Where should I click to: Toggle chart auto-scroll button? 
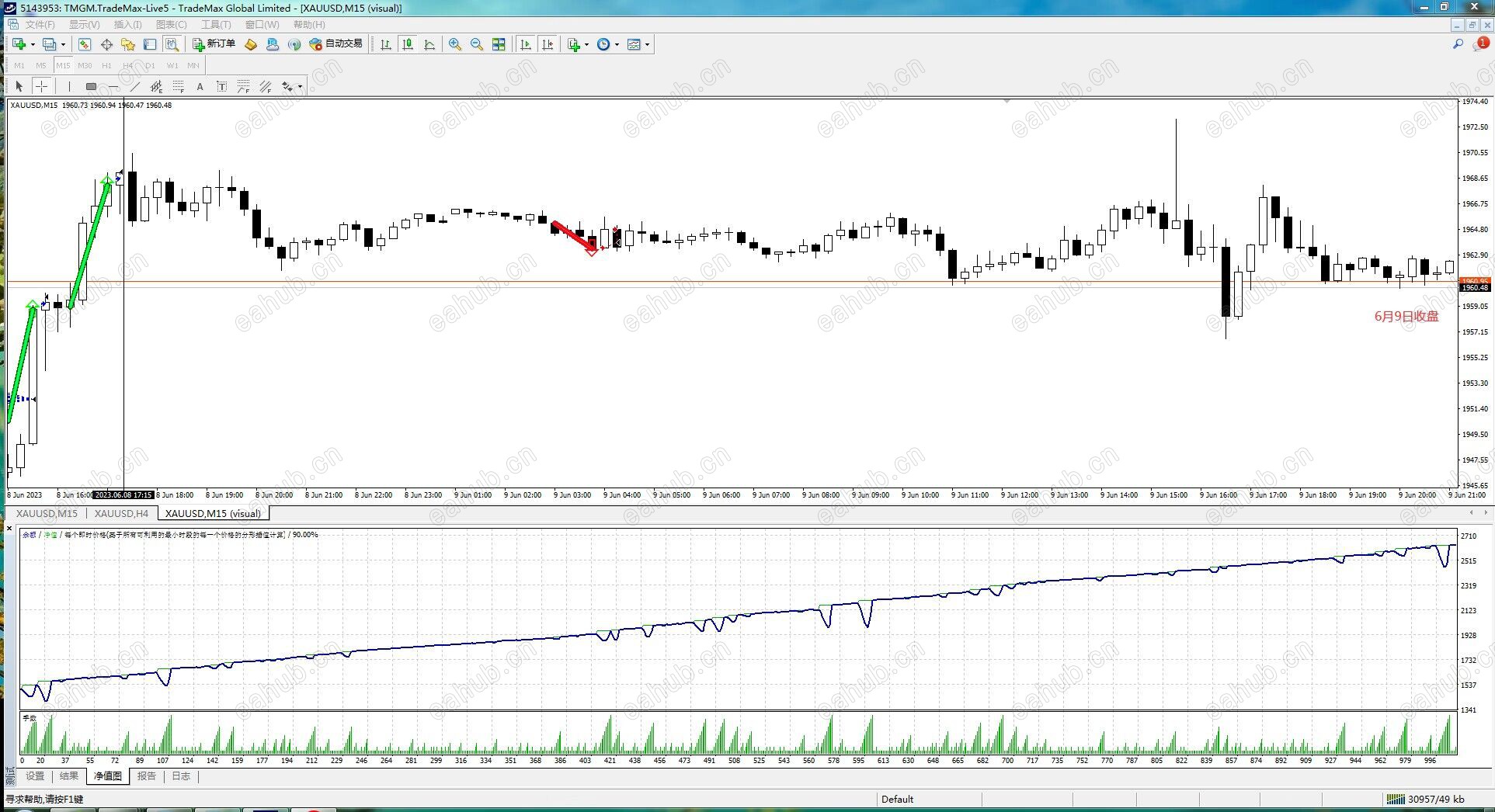click(x=526, y=44)
